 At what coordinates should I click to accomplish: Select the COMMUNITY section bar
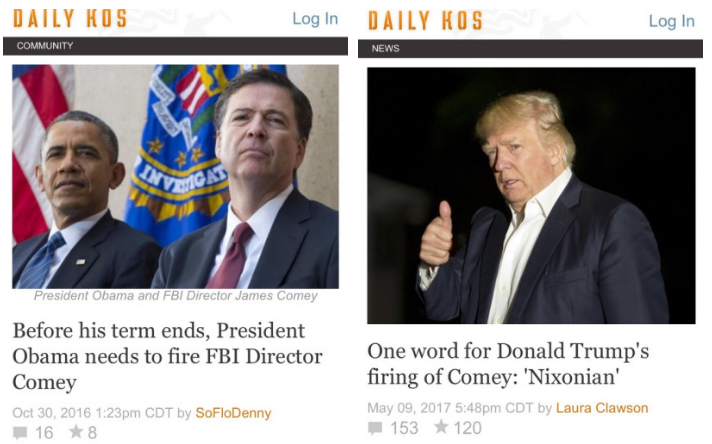(x=175, y=46)
